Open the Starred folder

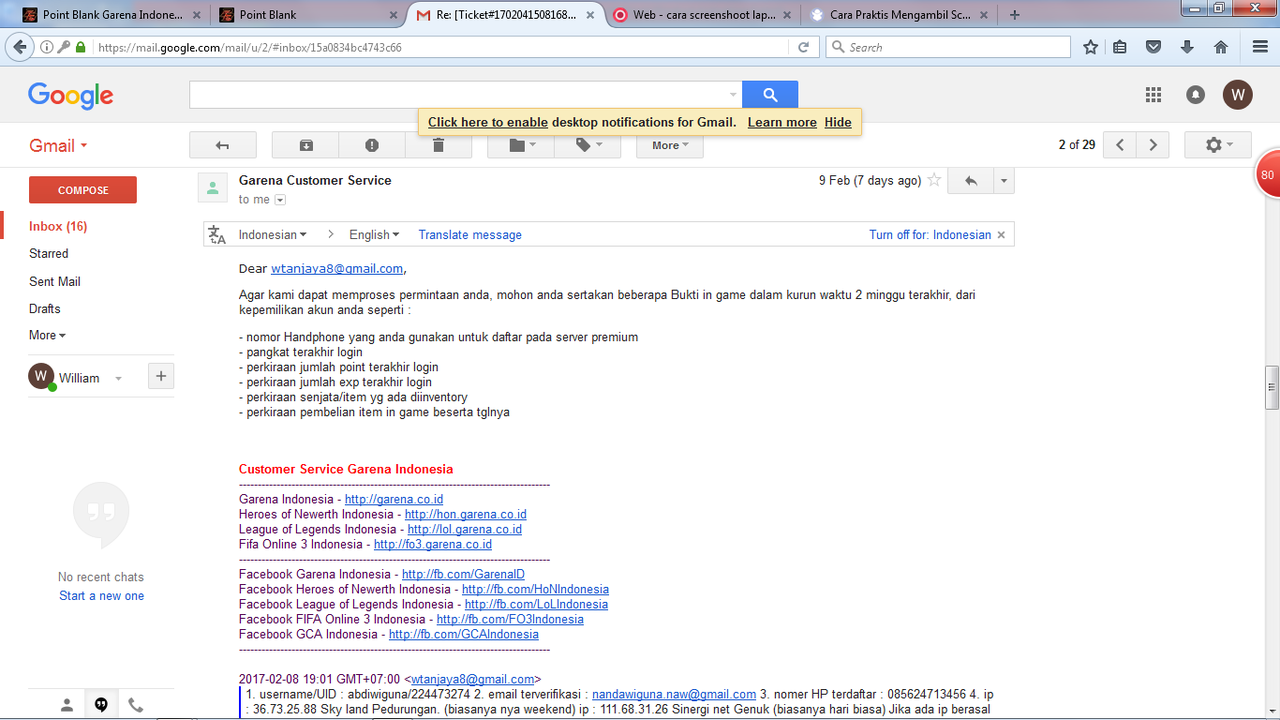(49, 254)
